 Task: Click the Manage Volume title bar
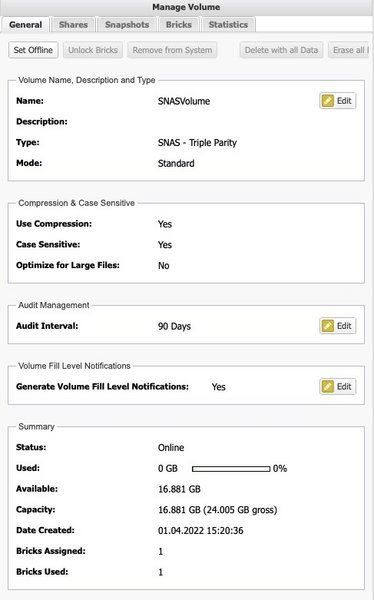point(186,7)
